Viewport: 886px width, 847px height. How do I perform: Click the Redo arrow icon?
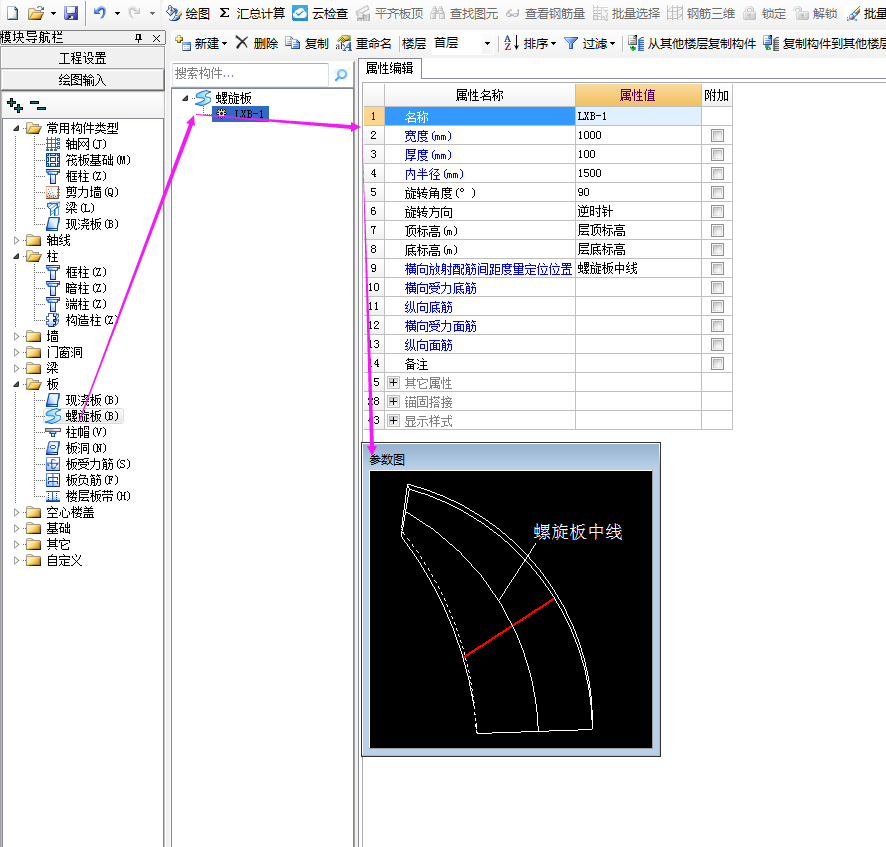click(x=134, y=12)
